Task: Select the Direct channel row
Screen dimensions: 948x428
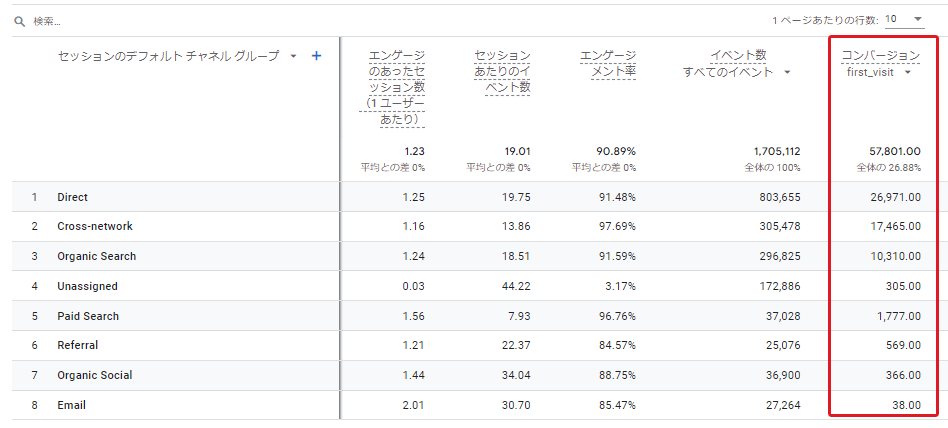Action: 473,196
